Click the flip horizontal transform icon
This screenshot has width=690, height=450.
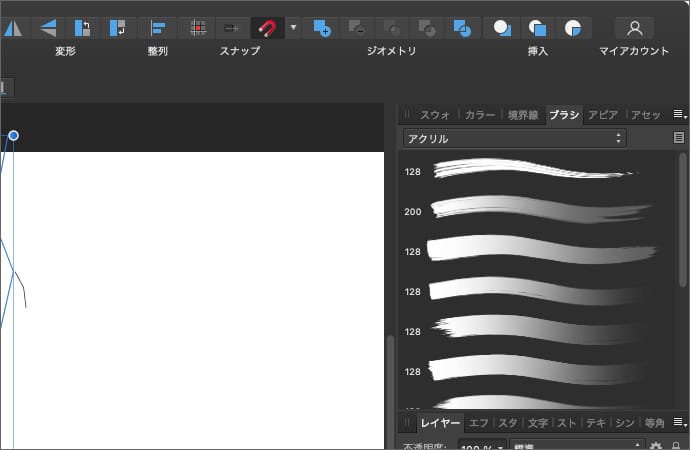[x=11, y=28]
